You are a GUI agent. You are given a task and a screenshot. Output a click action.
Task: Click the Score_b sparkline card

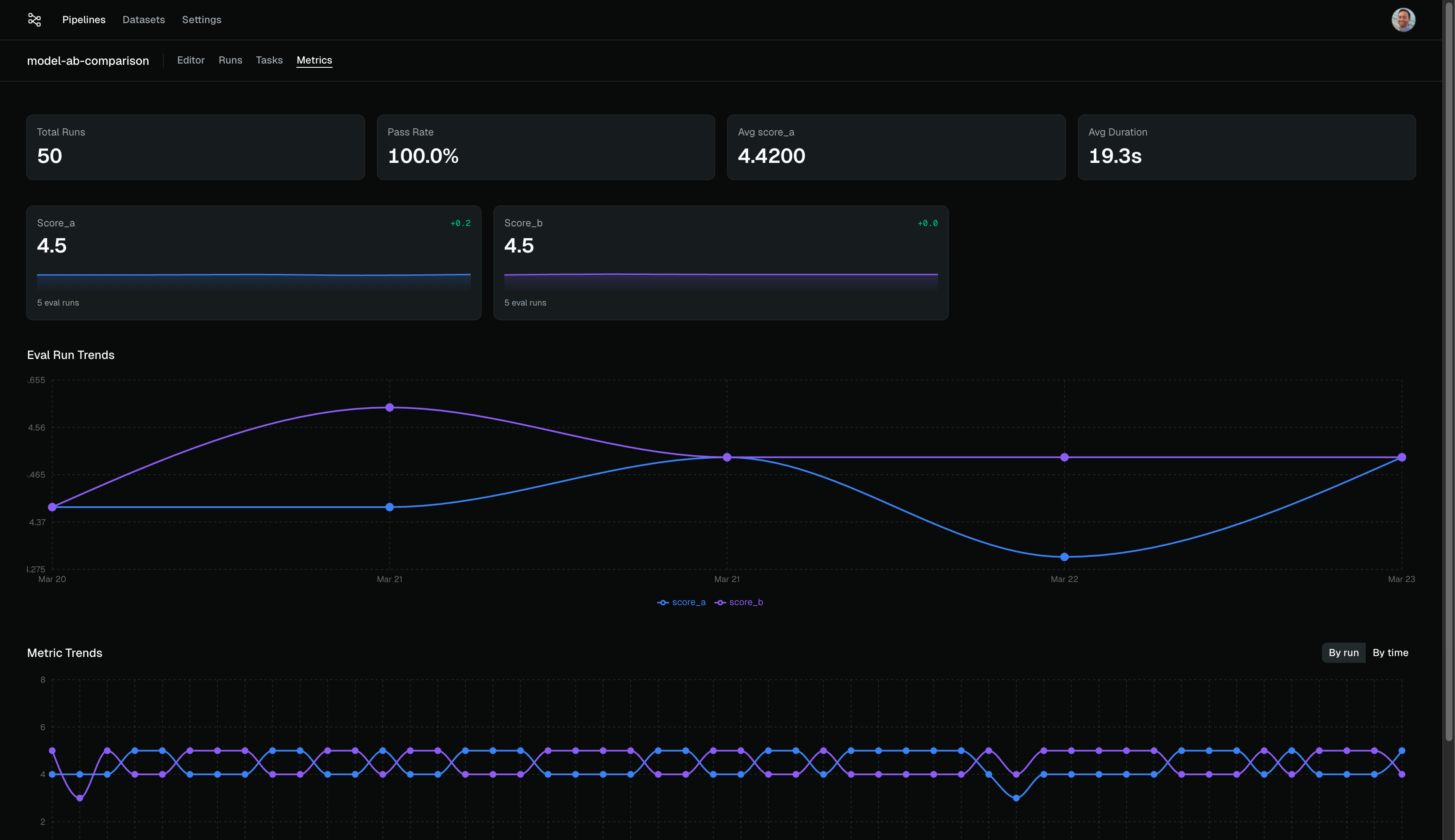tap(720, 263)
